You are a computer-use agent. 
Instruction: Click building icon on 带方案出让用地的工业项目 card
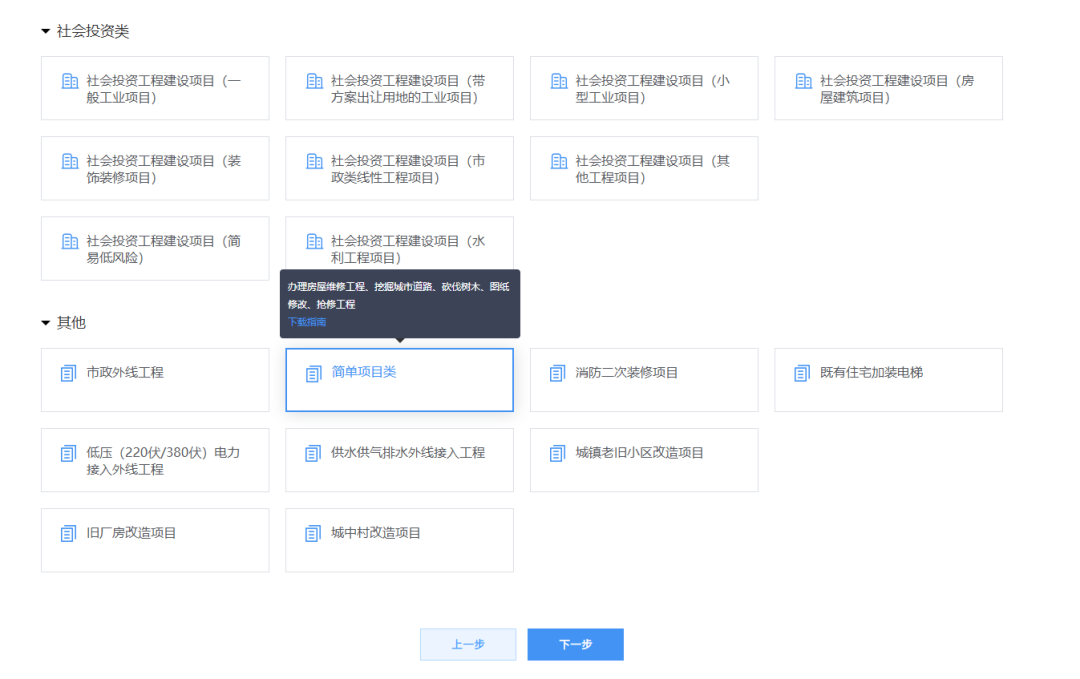tap(314, 81)
